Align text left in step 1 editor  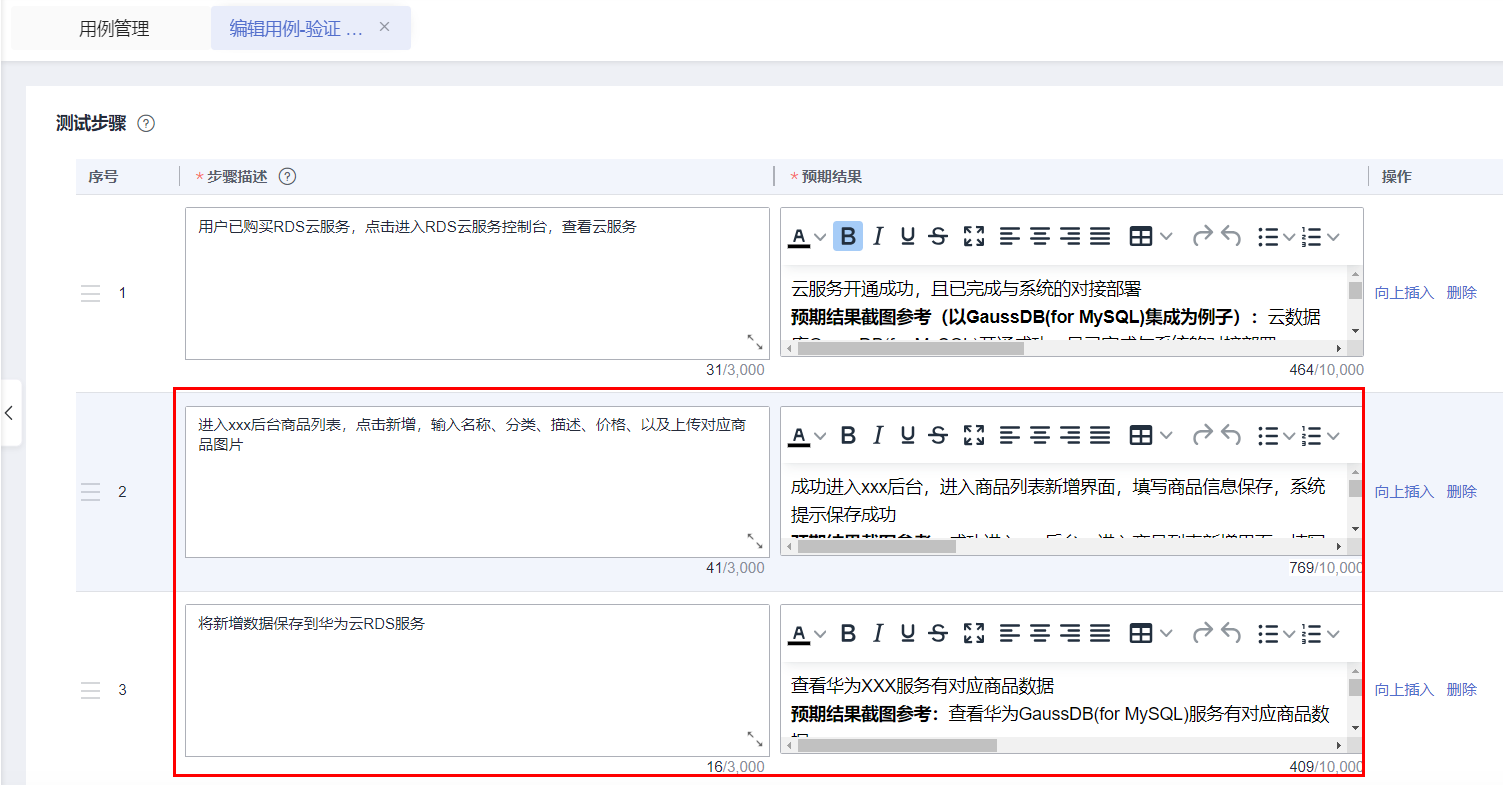(1010, 237)
